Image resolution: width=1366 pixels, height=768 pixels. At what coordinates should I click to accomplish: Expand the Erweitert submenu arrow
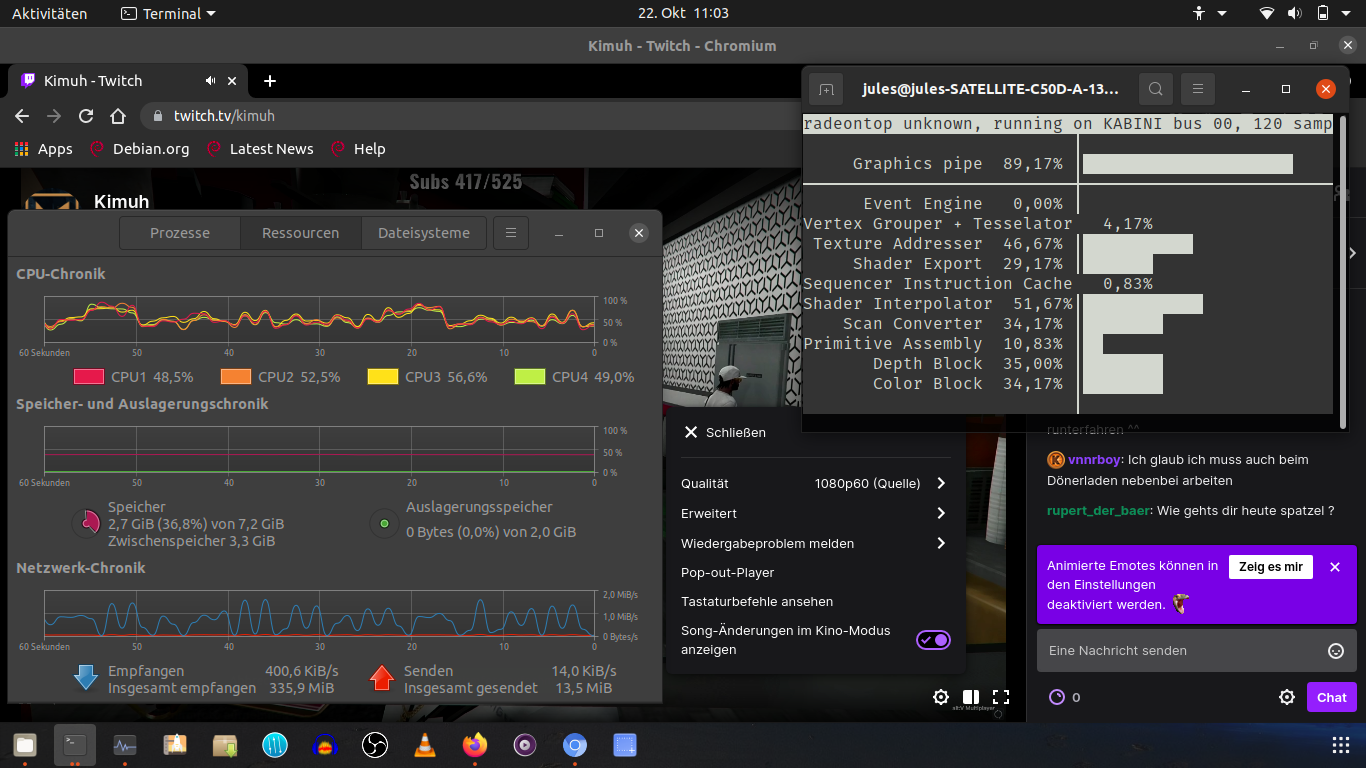941,513
